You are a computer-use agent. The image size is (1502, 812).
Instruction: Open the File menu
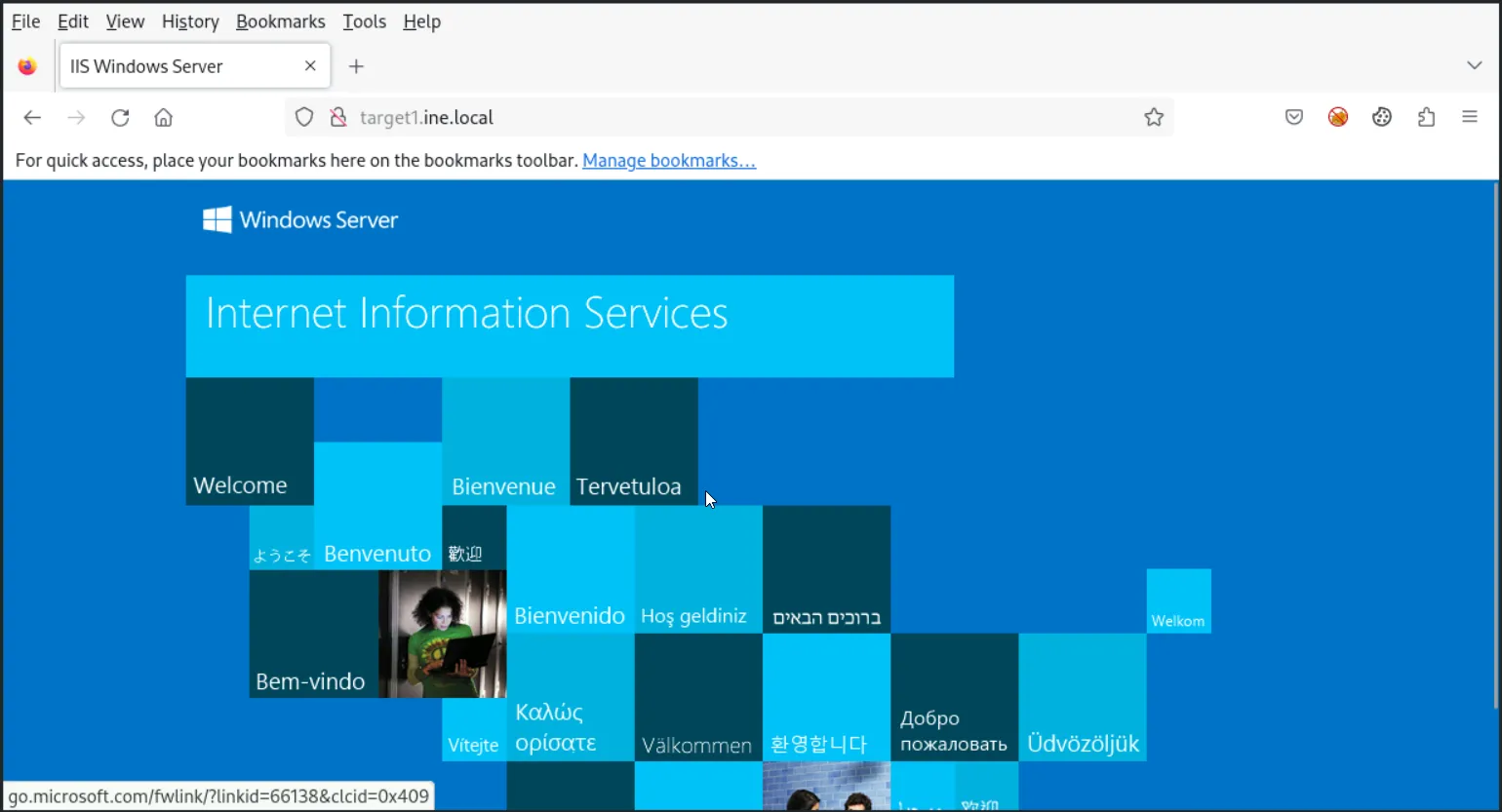coord(25,21)
